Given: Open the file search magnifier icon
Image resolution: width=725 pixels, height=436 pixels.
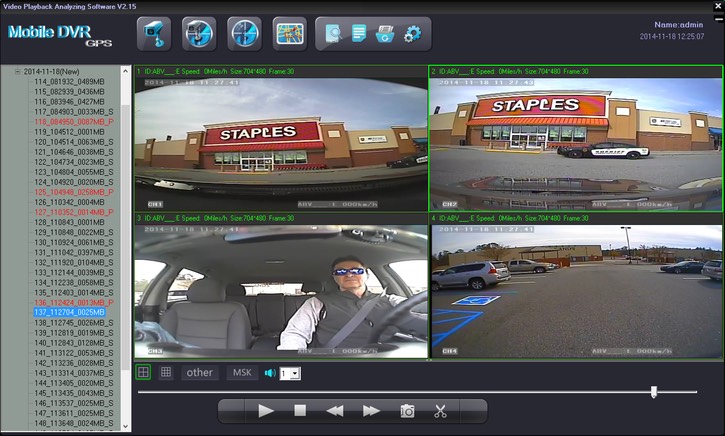Looking at the screenshot, I should (x=332, y=34).
